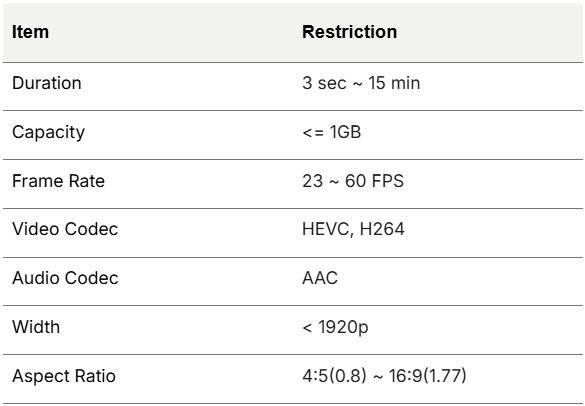Click the 15 min text in Duration row
This screenshot has height=406, width=585.
pos(394,83)
